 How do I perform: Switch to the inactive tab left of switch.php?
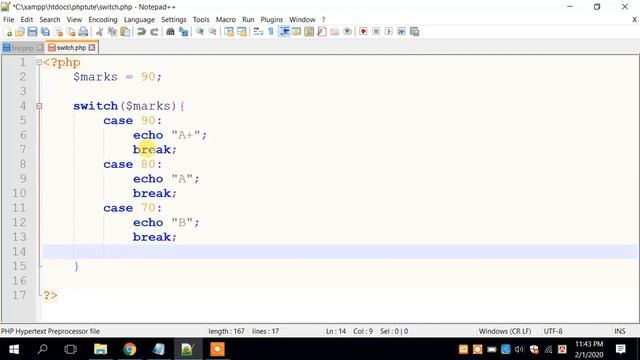tap(22, 48)
